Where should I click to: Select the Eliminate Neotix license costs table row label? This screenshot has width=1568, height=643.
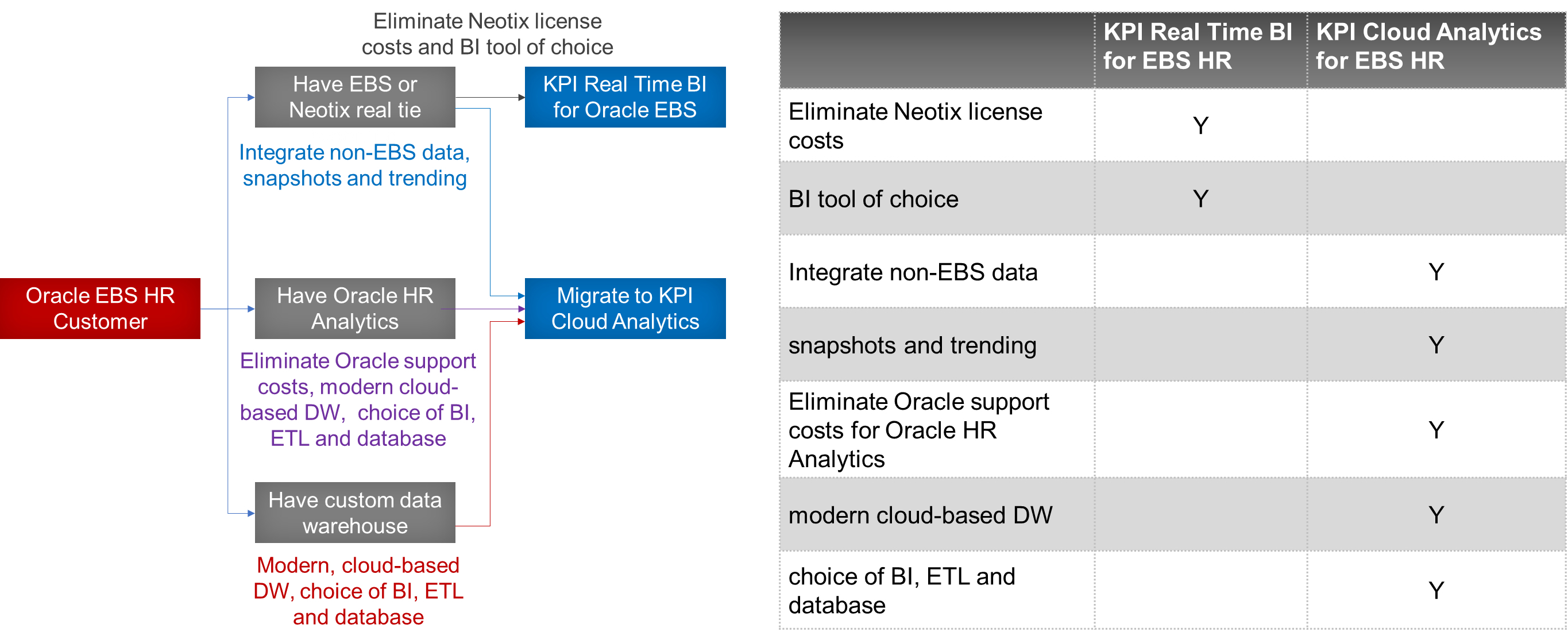tap(915, 126)
